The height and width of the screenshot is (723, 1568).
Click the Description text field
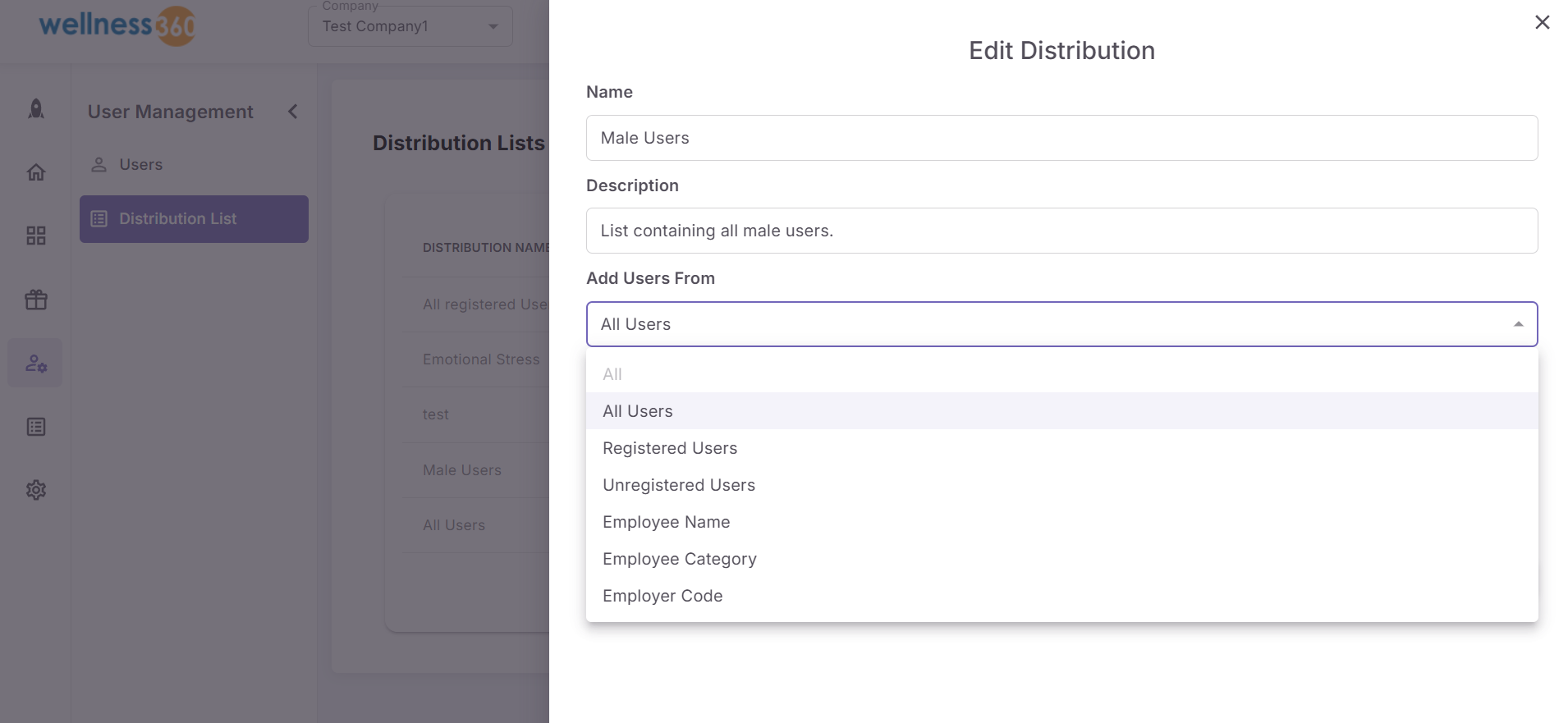pyautogui.click(x=1061, y=231)
